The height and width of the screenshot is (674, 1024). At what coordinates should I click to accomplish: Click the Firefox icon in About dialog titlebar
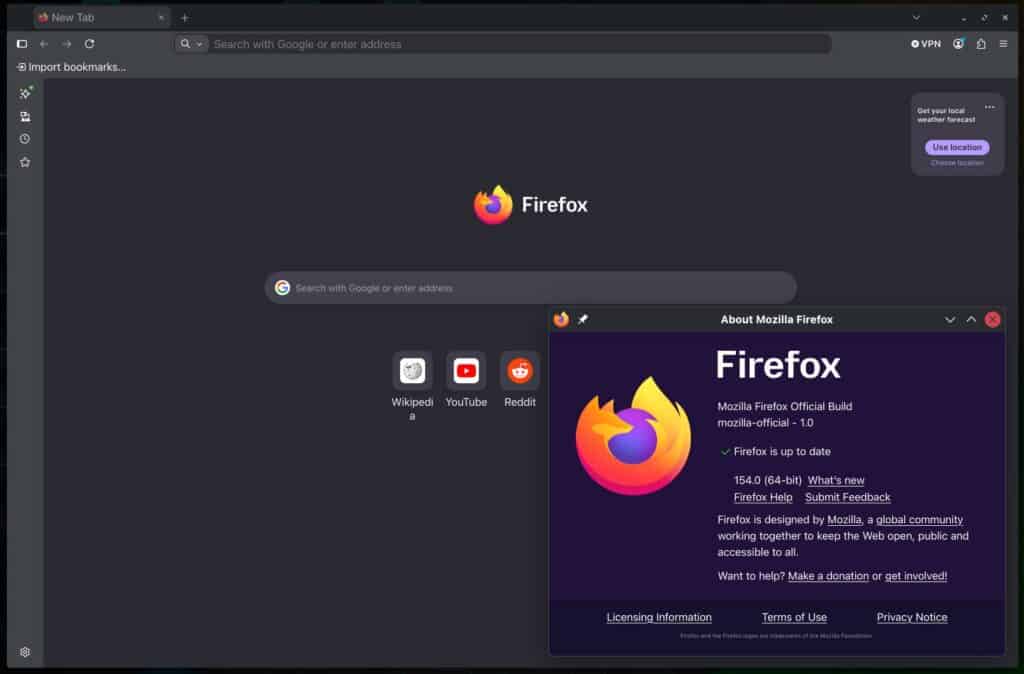tap(561, 319)
